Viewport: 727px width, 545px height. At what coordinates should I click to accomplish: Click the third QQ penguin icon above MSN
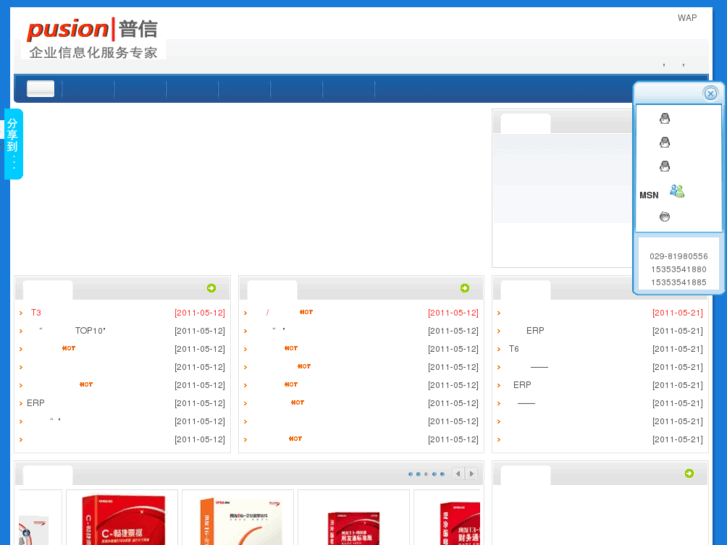[664, 166]
